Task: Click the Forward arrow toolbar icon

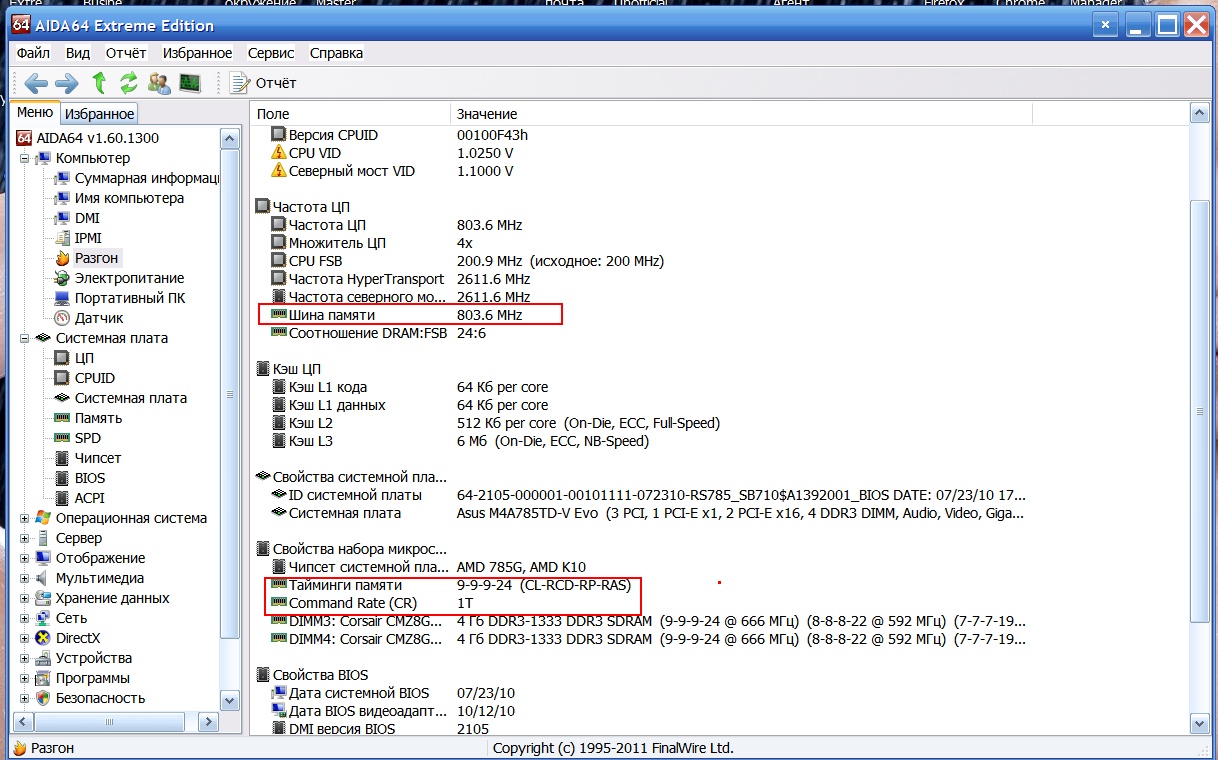Action: (x=67, y=83)
